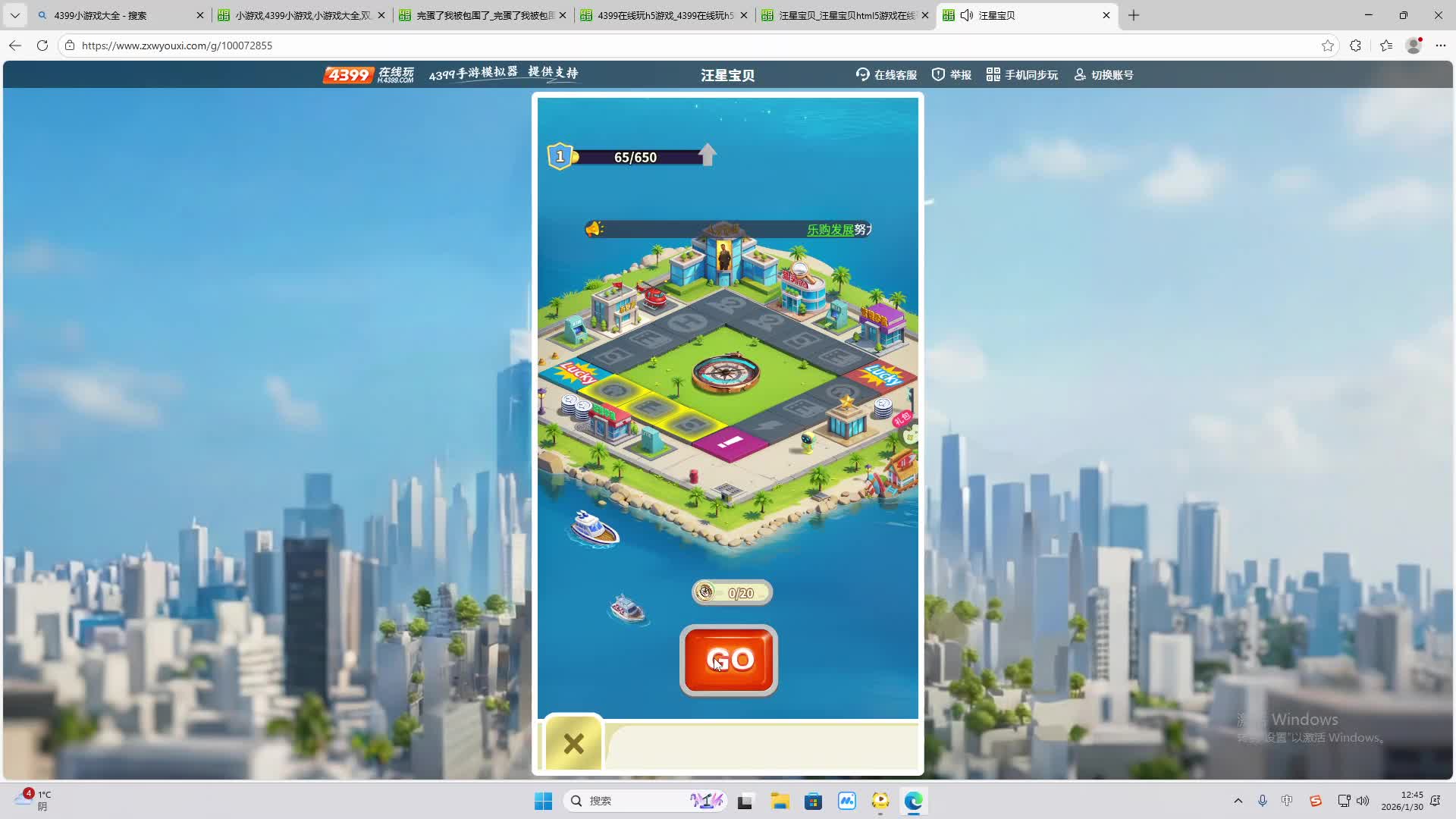This screenshot has height=819, width=1456.
Task: Click the roulette wheel in board center
Action: pyautogui.click(x=726, y=372)
